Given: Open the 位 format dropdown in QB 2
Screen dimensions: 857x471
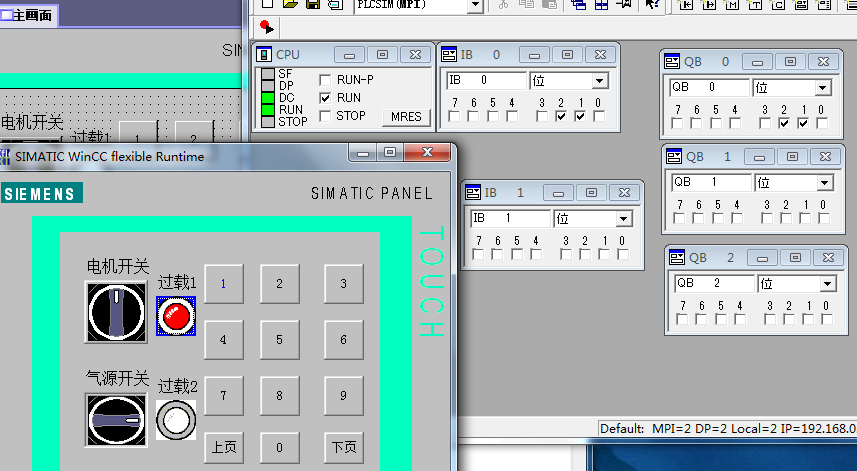Looking at the screenshot, I should pyautogui.click(x=827, y=284).
